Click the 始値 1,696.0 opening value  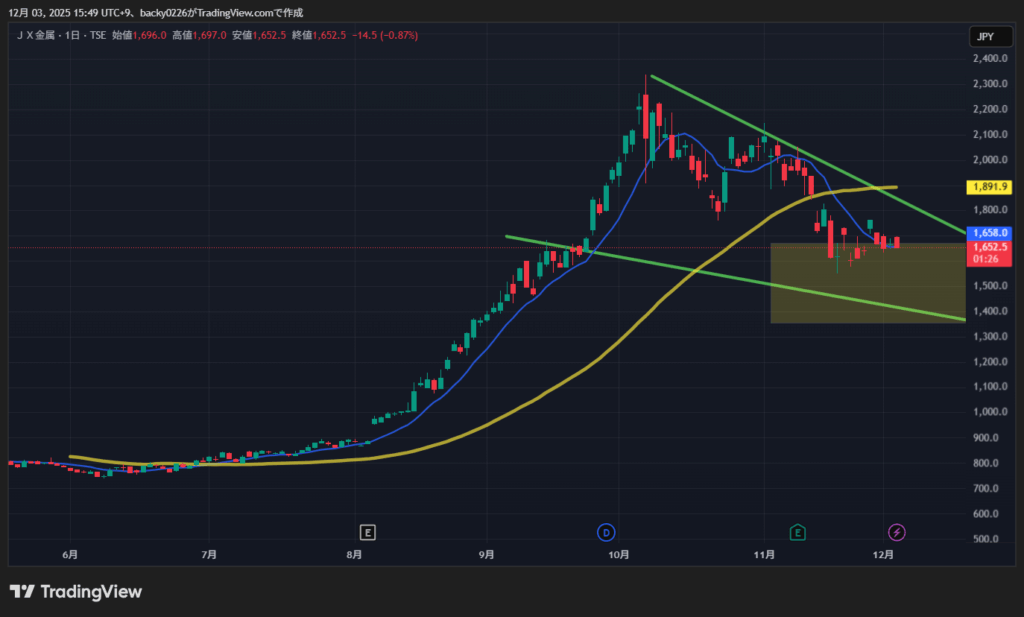(136, 35)
